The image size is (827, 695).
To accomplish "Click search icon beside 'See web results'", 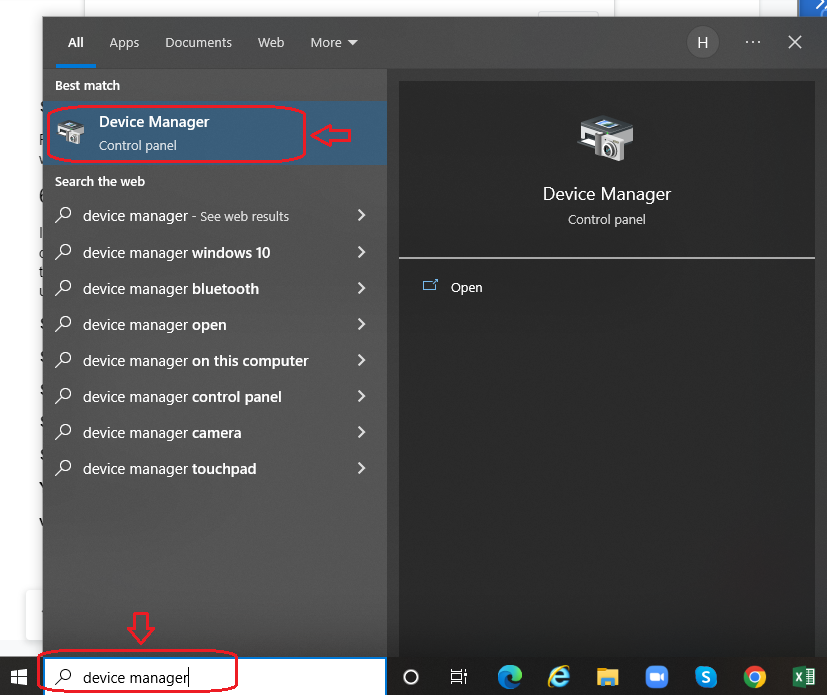I will [63, 215].
